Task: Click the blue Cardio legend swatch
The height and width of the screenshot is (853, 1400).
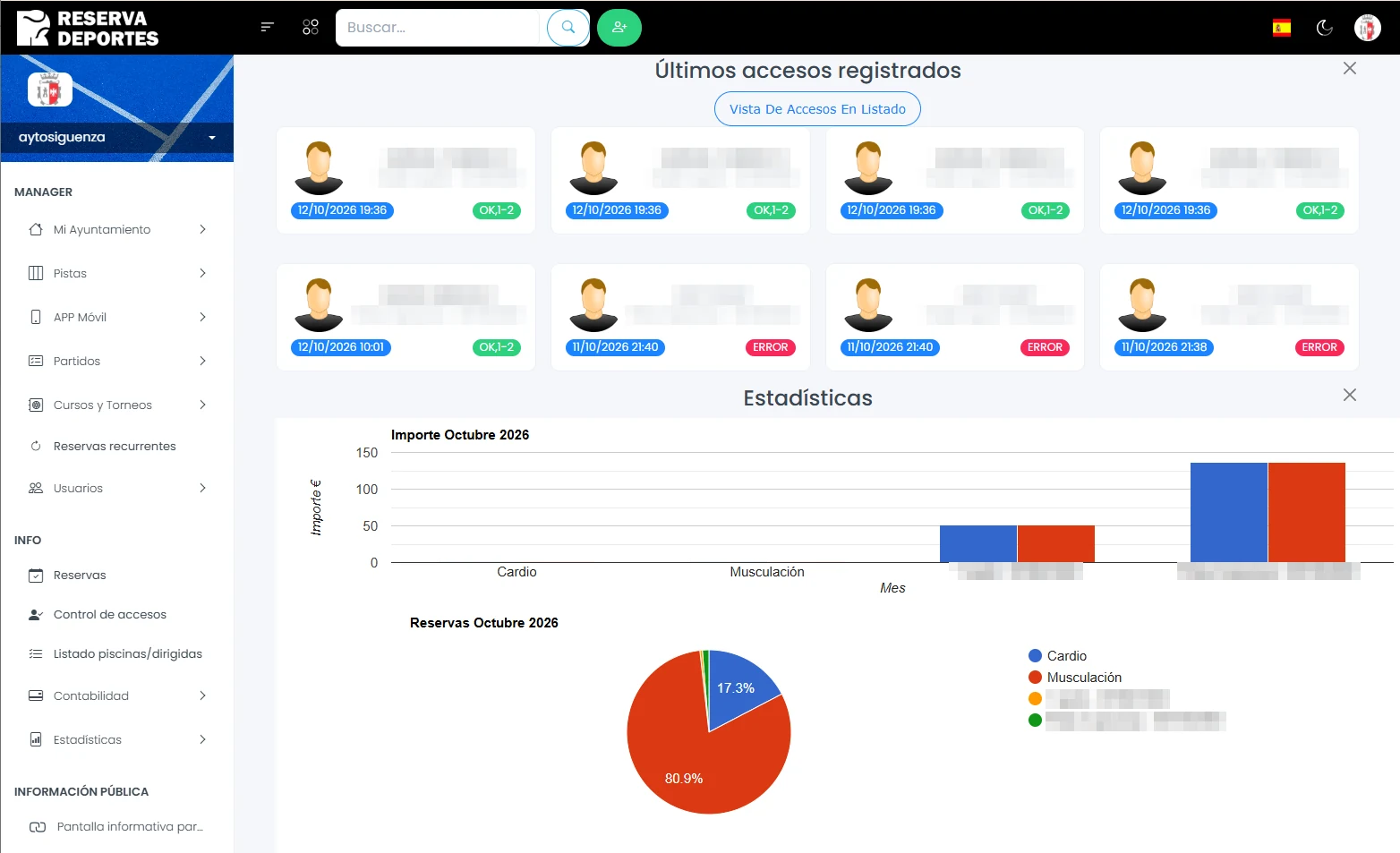Action: coord(1035,656)
